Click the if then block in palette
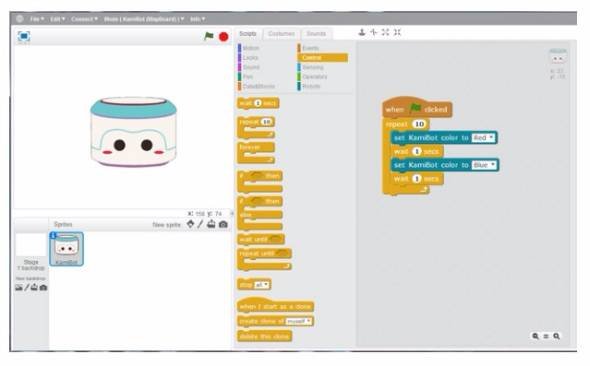Screen dimensions: 590x366 pyautogui.click(x=260, y=181)
